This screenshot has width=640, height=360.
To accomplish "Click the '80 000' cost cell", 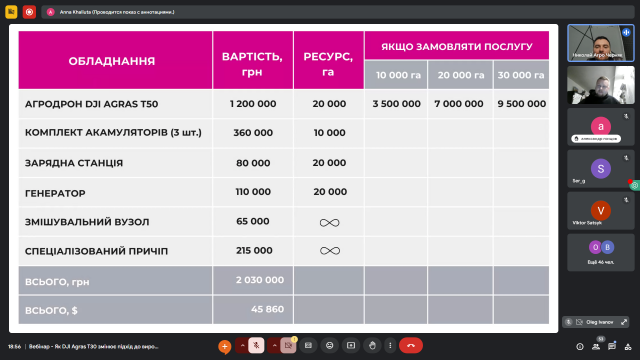I will click(253, 163).
